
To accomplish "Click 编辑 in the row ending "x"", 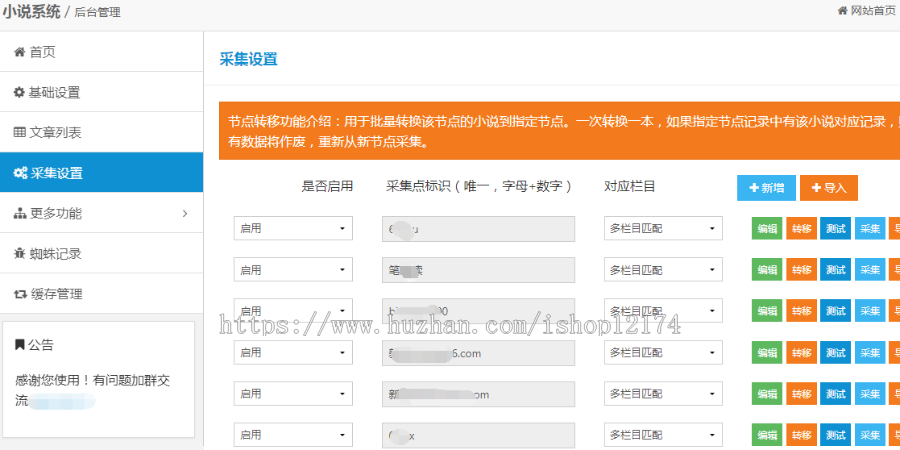I will point(767,435).
